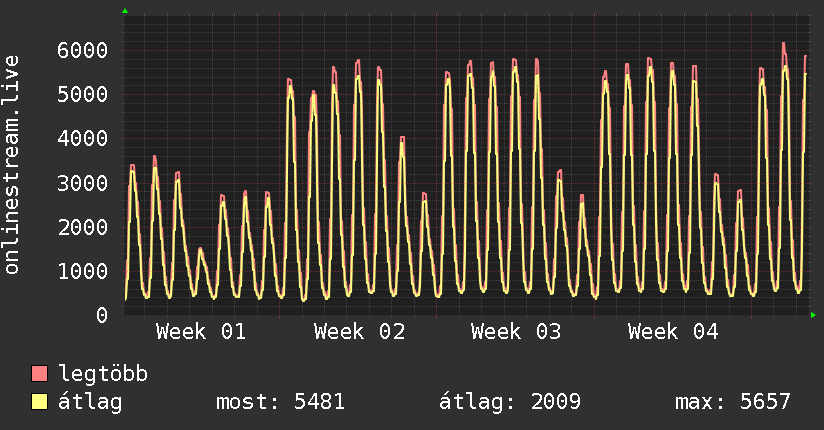Select the legtöbb legend label

[x=103, y=375]
